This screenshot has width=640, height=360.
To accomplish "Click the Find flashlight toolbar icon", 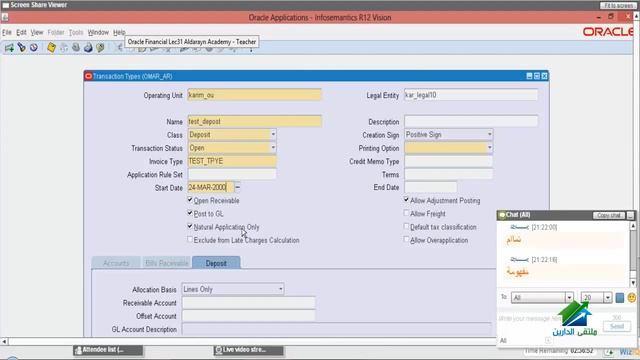I will pos(21,48).
